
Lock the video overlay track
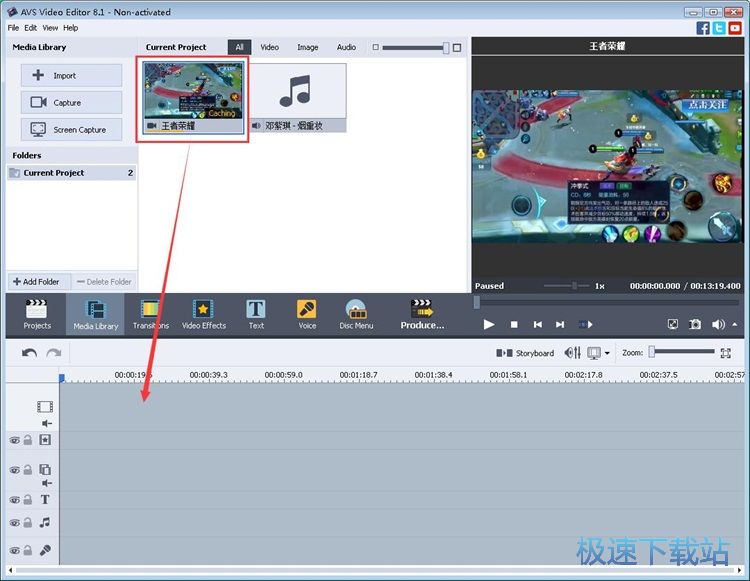point(28,470)
